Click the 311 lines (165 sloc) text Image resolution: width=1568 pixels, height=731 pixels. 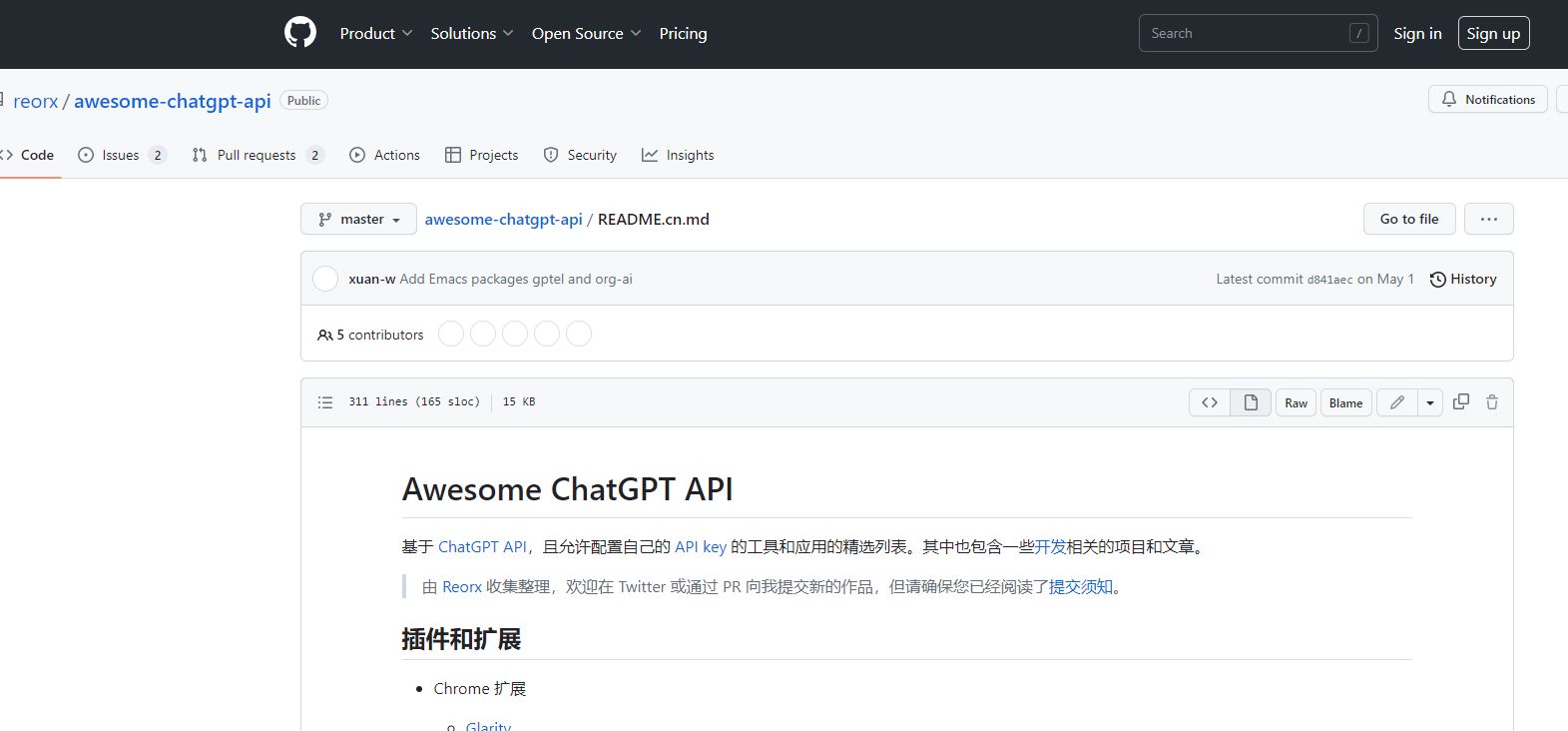pos(414,401)
